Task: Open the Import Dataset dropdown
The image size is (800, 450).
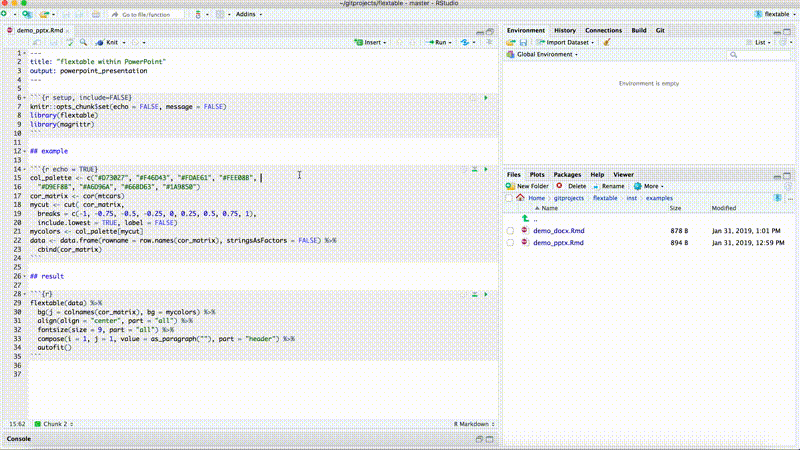Action: pos(565,42)
